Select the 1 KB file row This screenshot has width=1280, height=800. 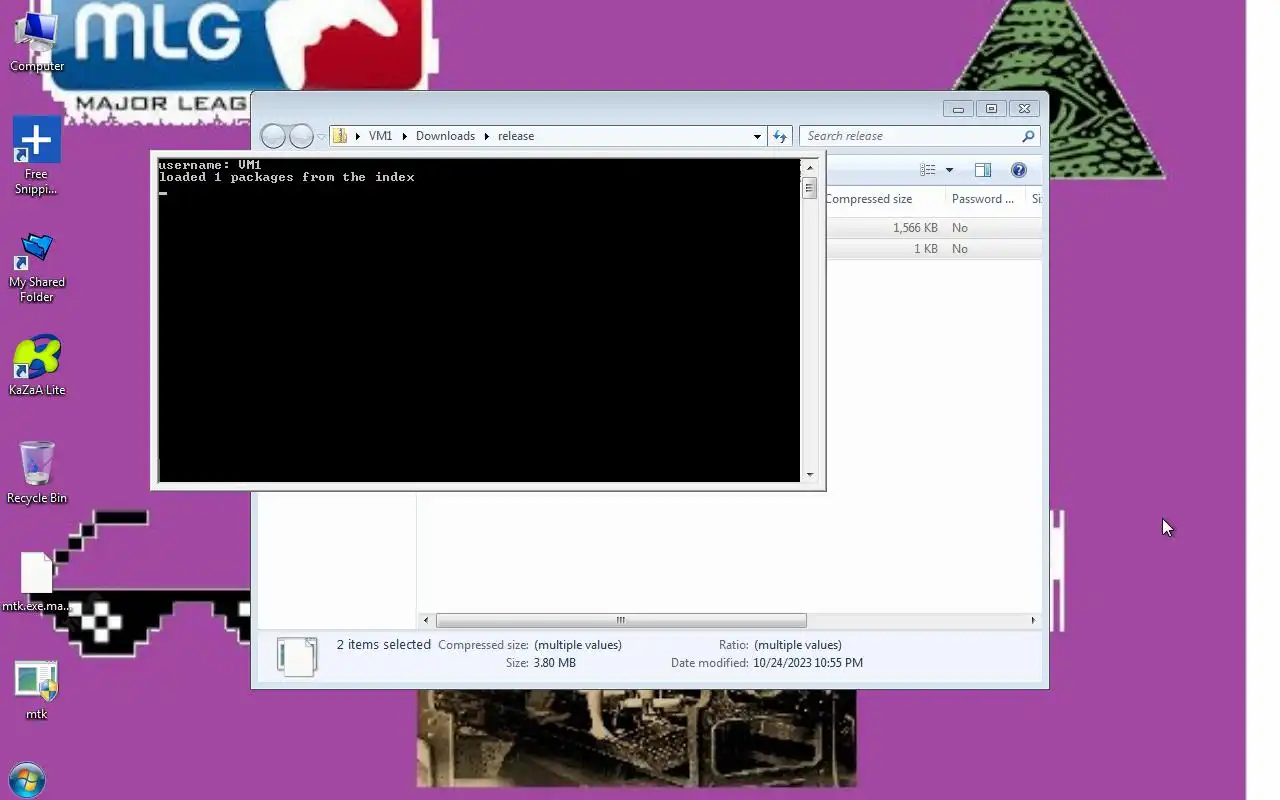pos(933,249)
